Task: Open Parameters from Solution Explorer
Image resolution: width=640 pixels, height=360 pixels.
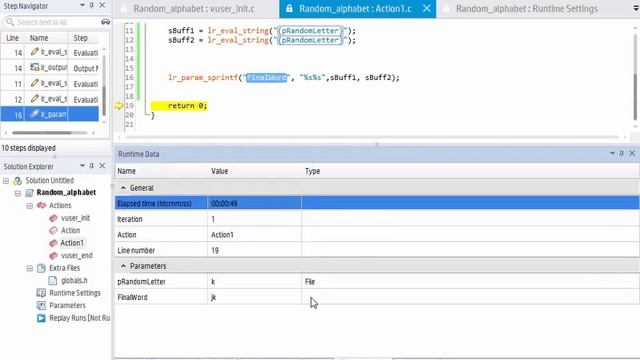Action: pos(67,305)
